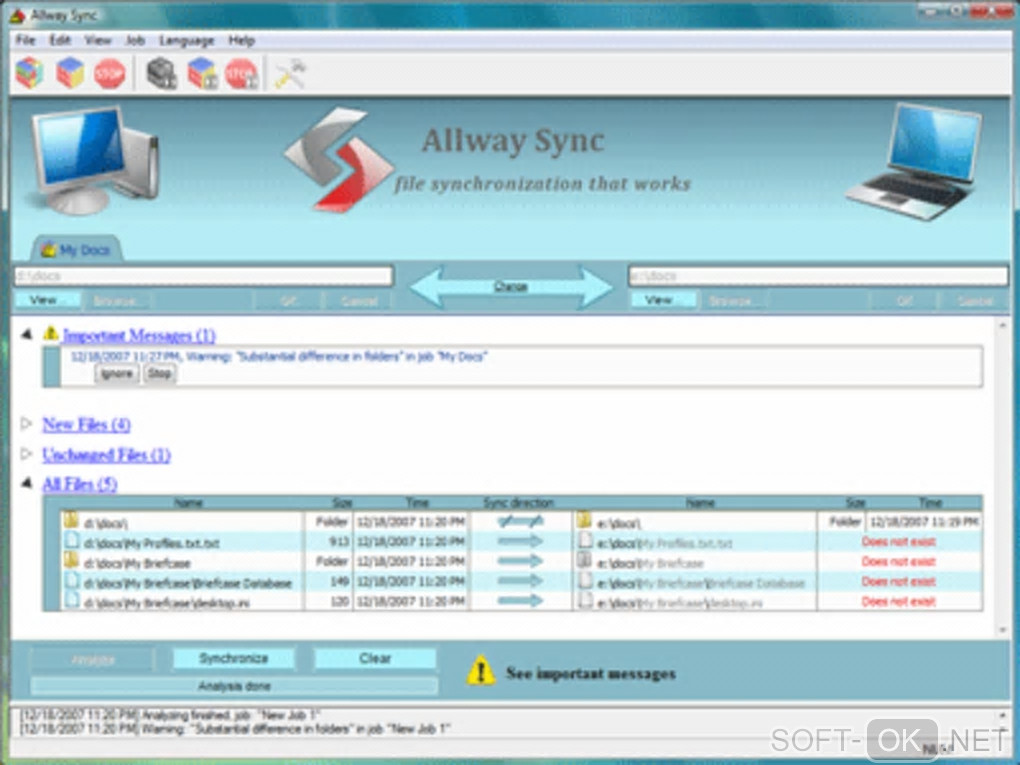Click the warning icon beside See important messages
This screenshot has width=1020, height=765.
coord(481,670)
